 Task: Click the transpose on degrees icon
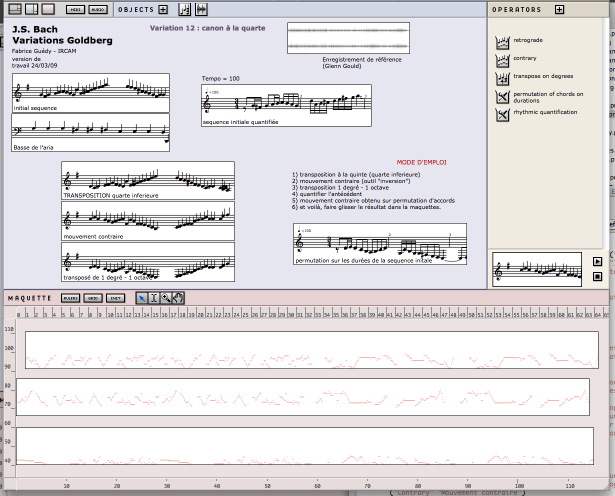[x=503, y=77]
